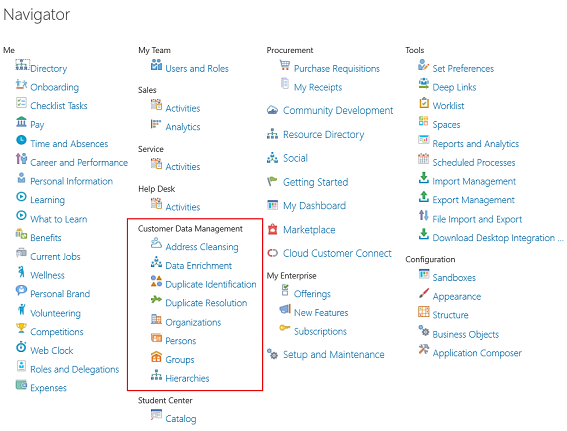
Task: Click the Community Development cloud icon
Action: (272, 110)
